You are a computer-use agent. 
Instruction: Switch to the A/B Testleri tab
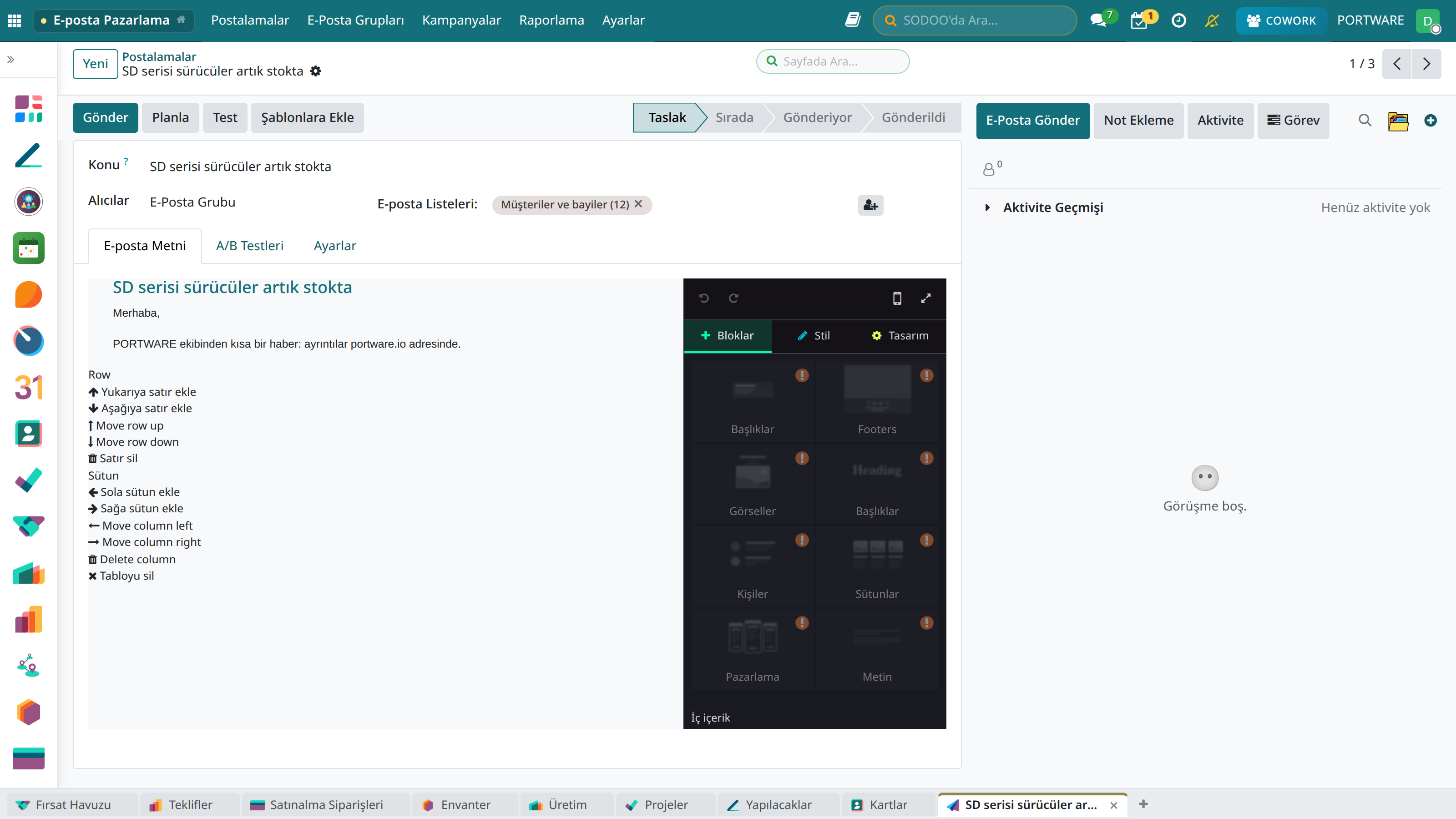249,246
